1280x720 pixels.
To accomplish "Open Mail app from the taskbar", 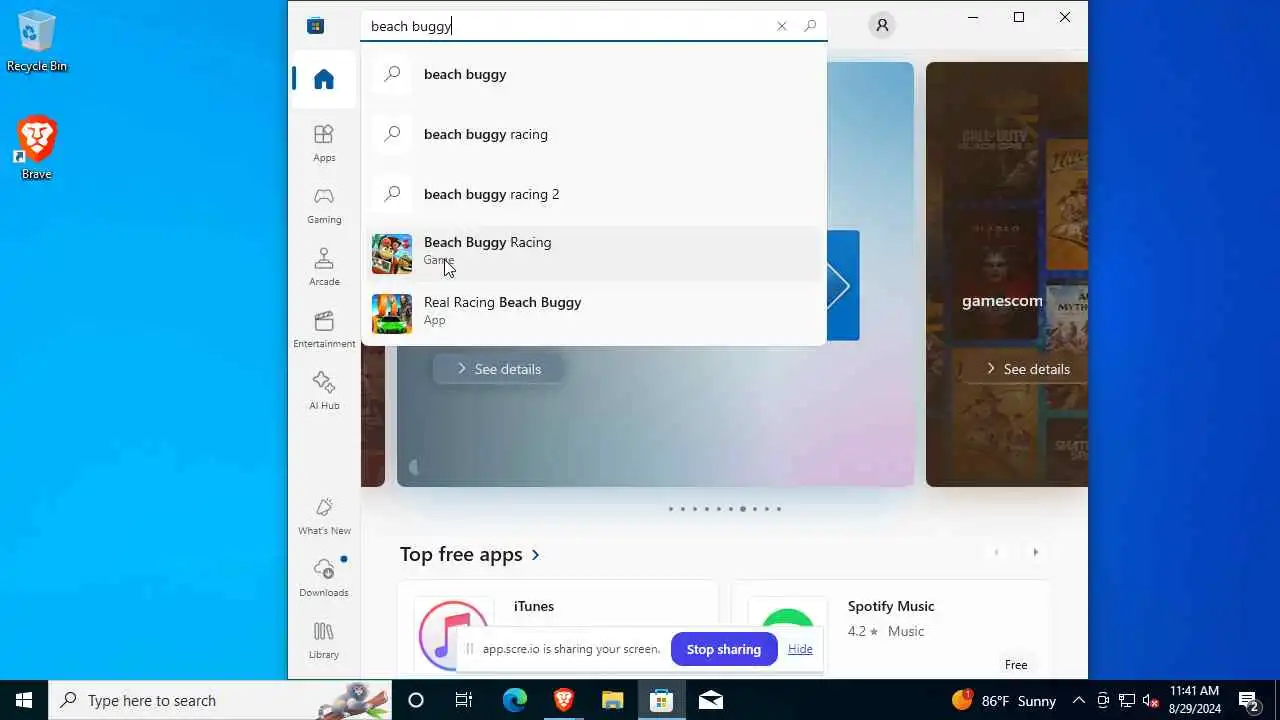I will click(x=711, y=700).
